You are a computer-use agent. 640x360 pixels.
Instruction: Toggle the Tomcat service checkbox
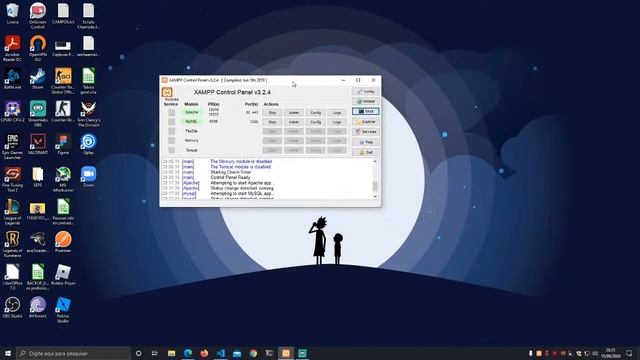pos(171,150)
